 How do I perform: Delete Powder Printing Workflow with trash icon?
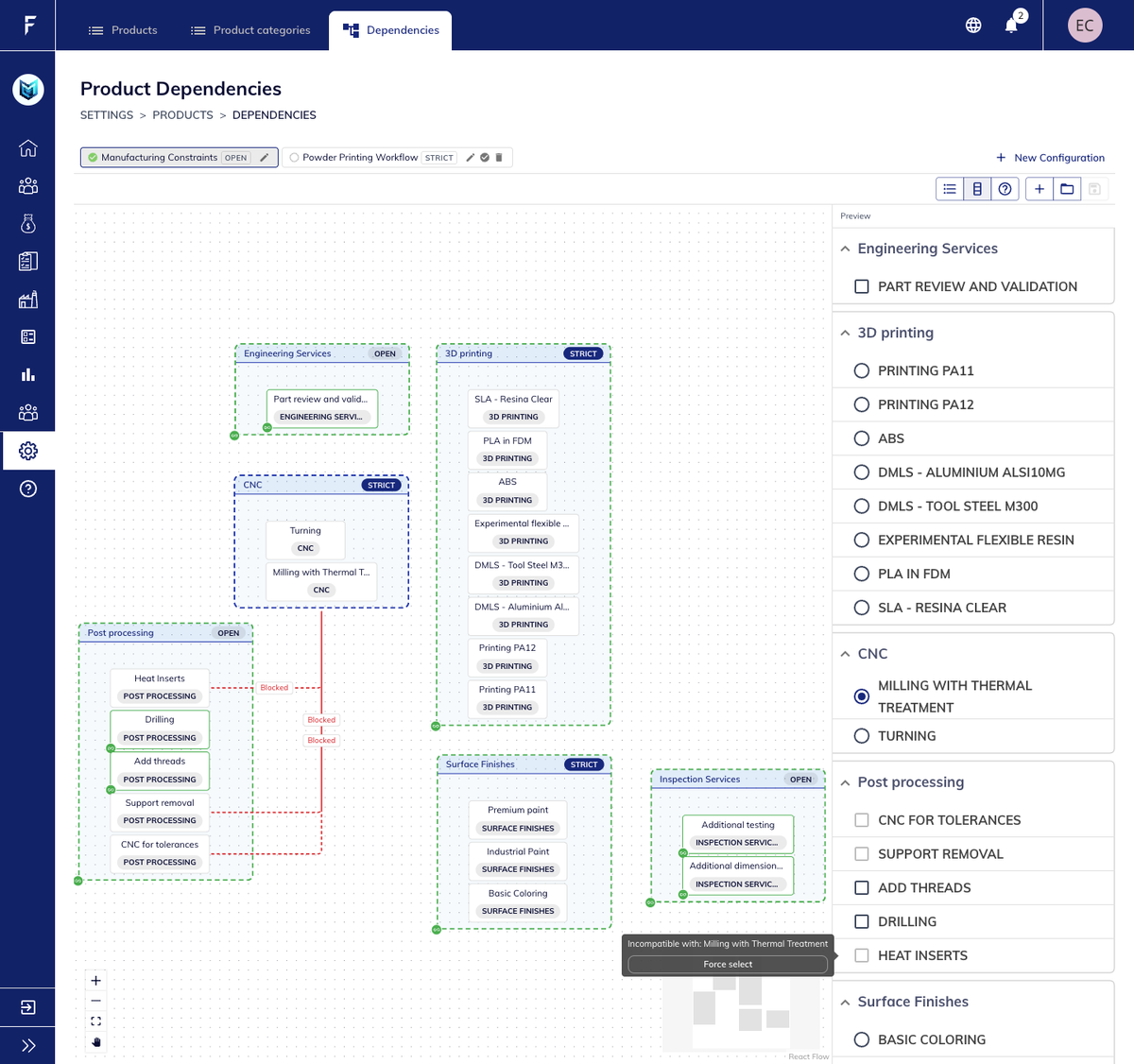[499, 158]
